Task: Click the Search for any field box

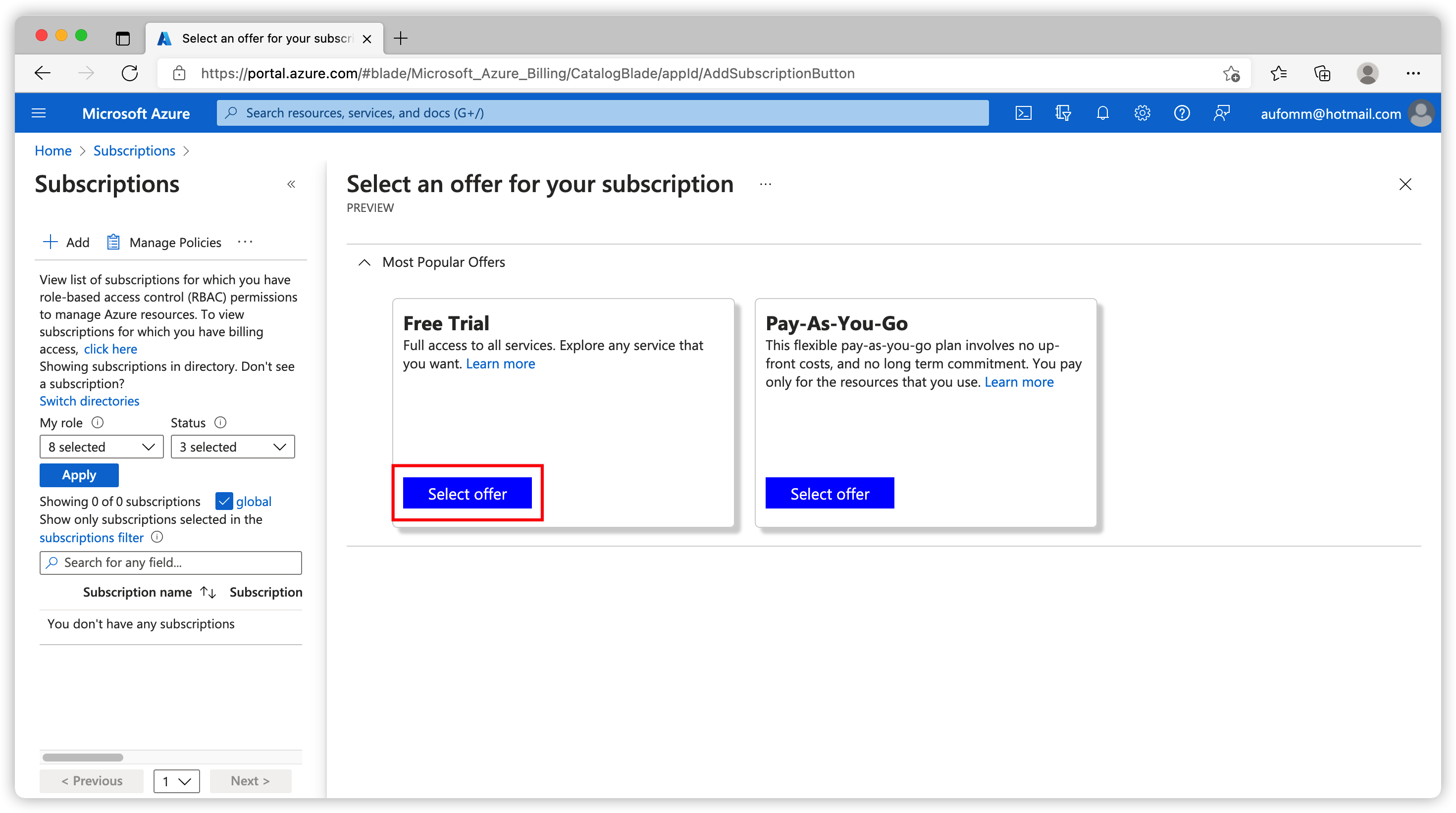Action: [x=171, y=562]
